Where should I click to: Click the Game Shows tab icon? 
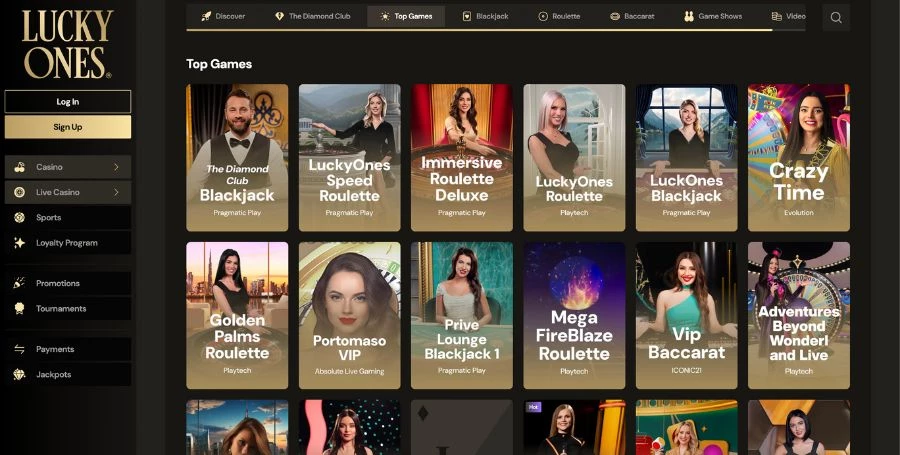pyautogui.click(x=689, y=16)
